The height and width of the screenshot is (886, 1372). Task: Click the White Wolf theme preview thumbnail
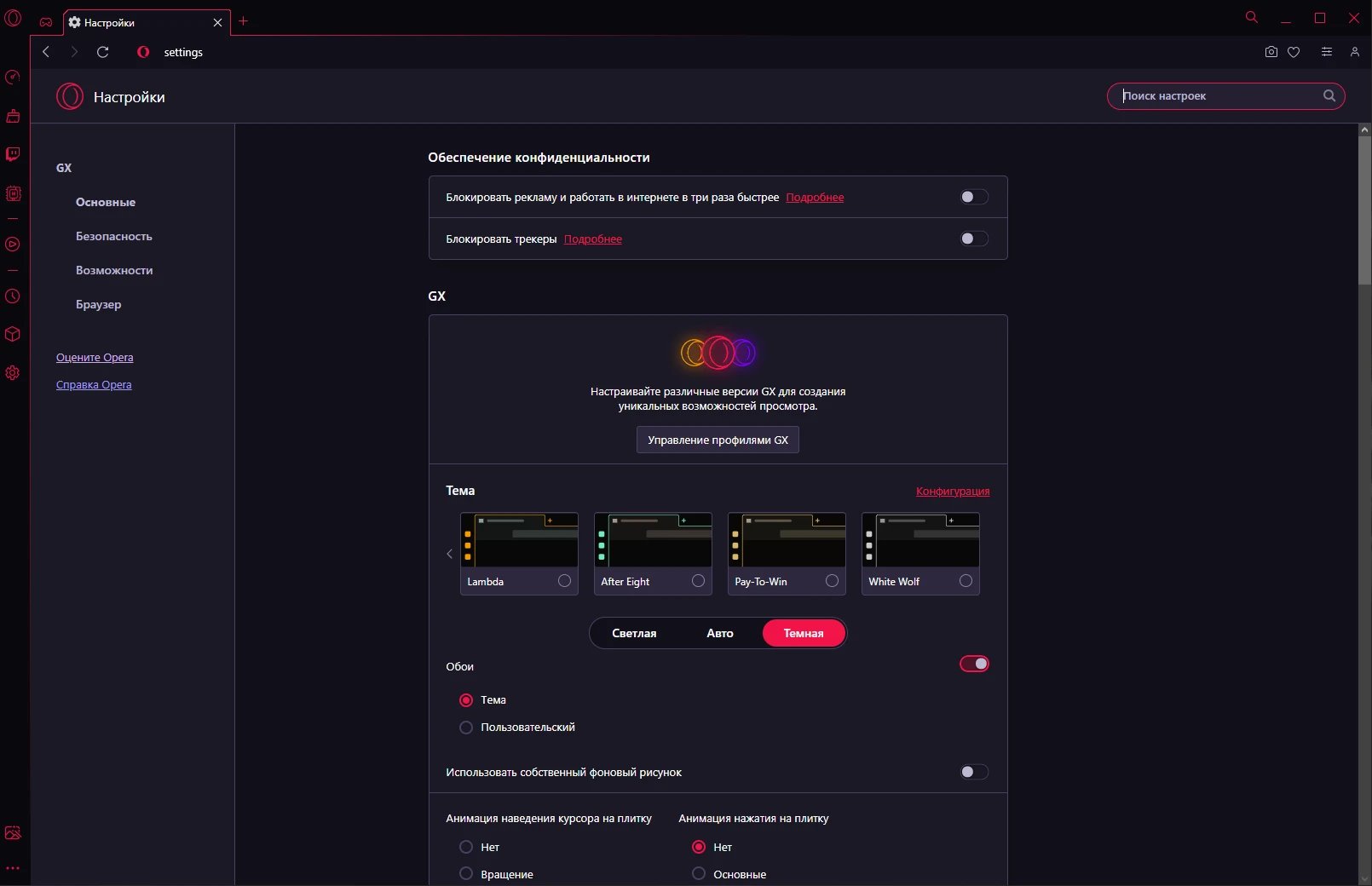tap(921, 540)
